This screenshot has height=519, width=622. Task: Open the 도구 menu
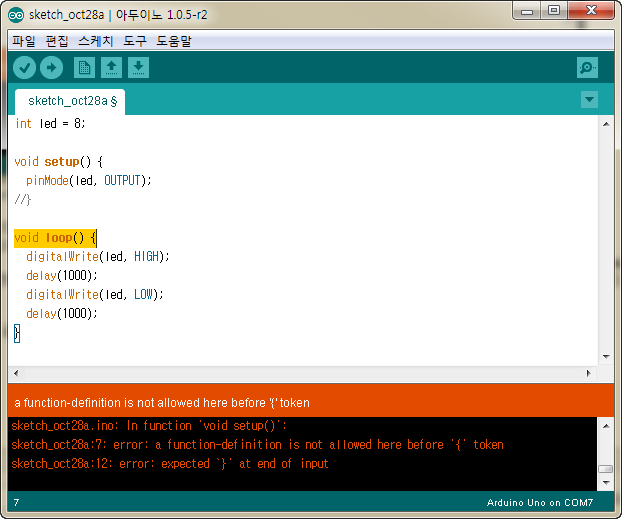coord(135,41)
